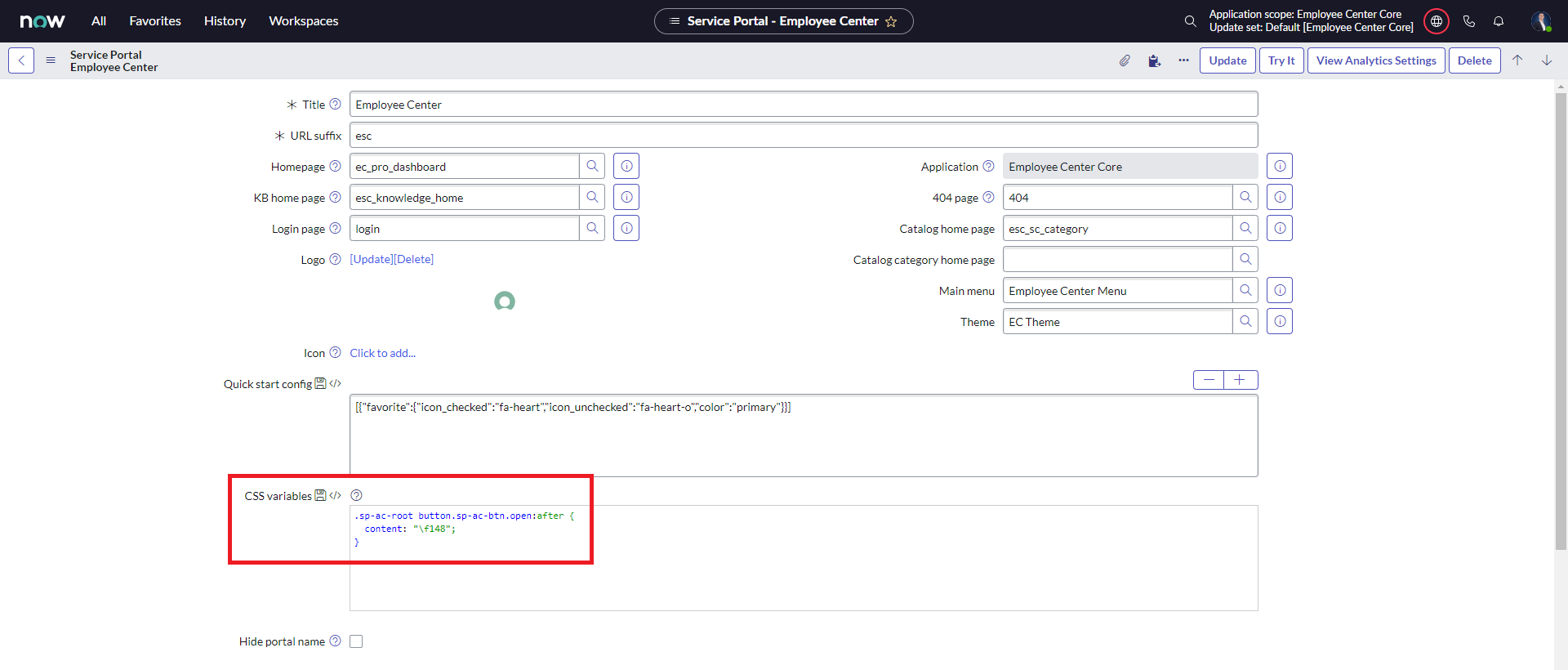
Task: Click the paperclip manage attachments icon
Action: tap(1125, 60)
